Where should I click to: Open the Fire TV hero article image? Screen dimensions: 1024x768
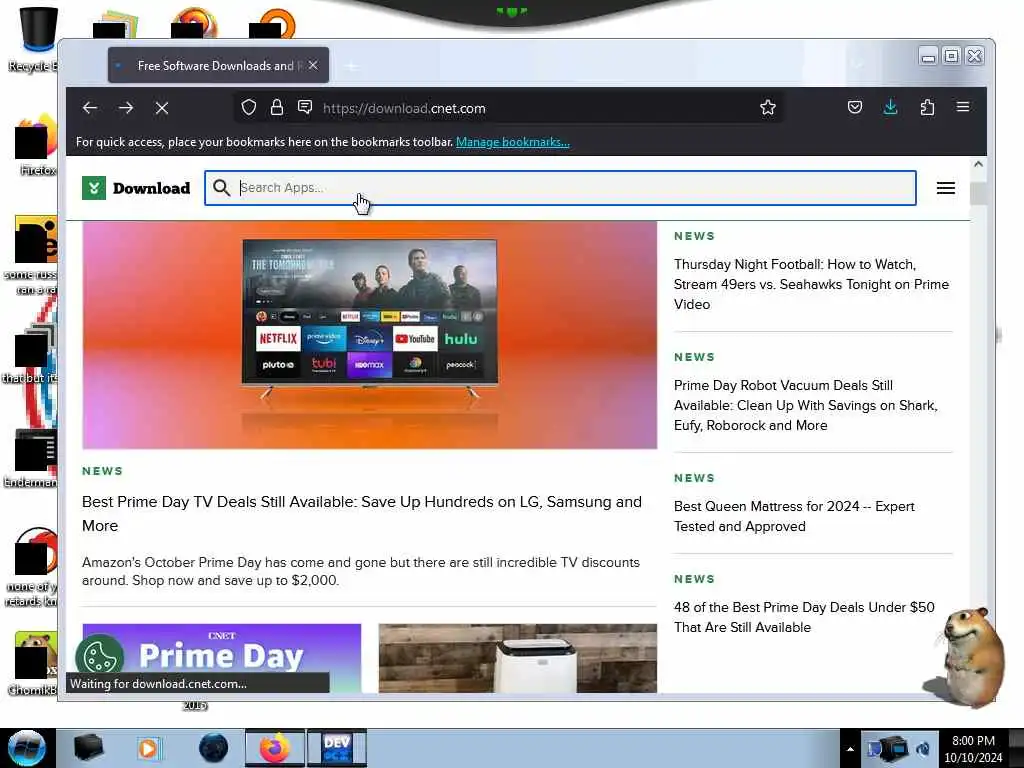370,335
